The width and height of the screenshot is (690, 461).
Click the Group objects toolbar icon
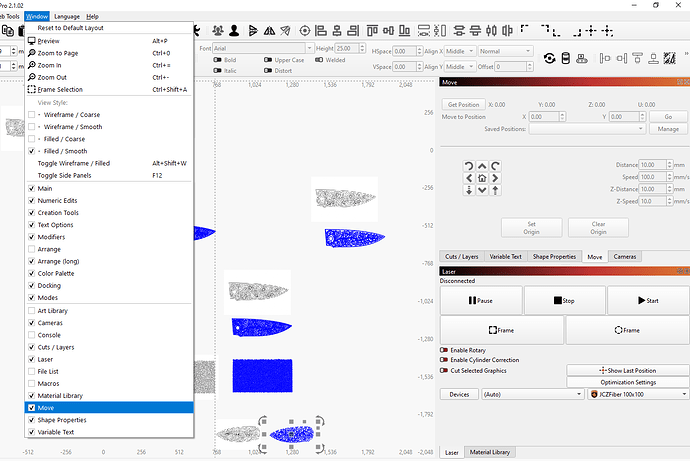click(x=218, y=30)
